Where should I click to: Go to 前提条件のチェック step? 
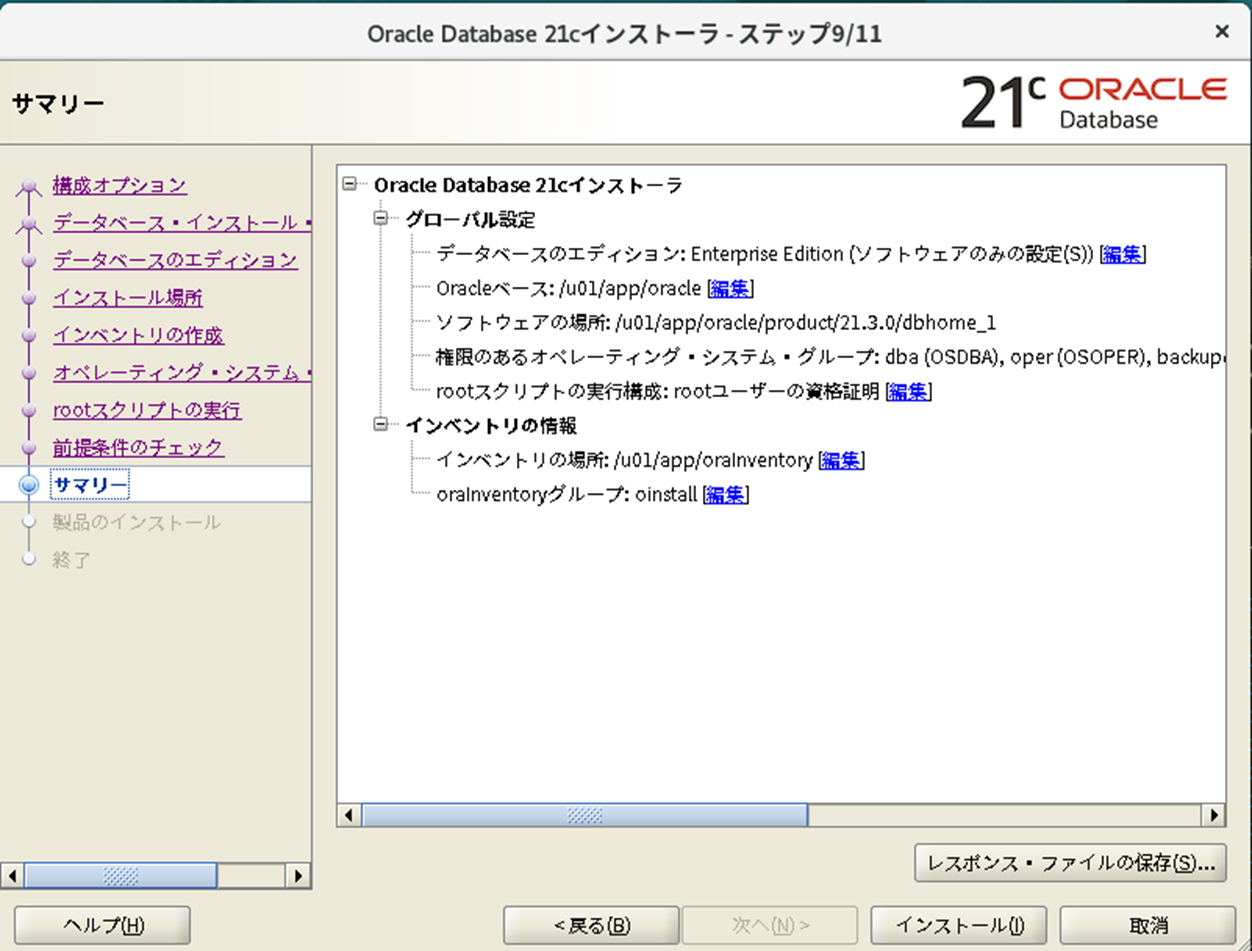[x=138, y=448]
